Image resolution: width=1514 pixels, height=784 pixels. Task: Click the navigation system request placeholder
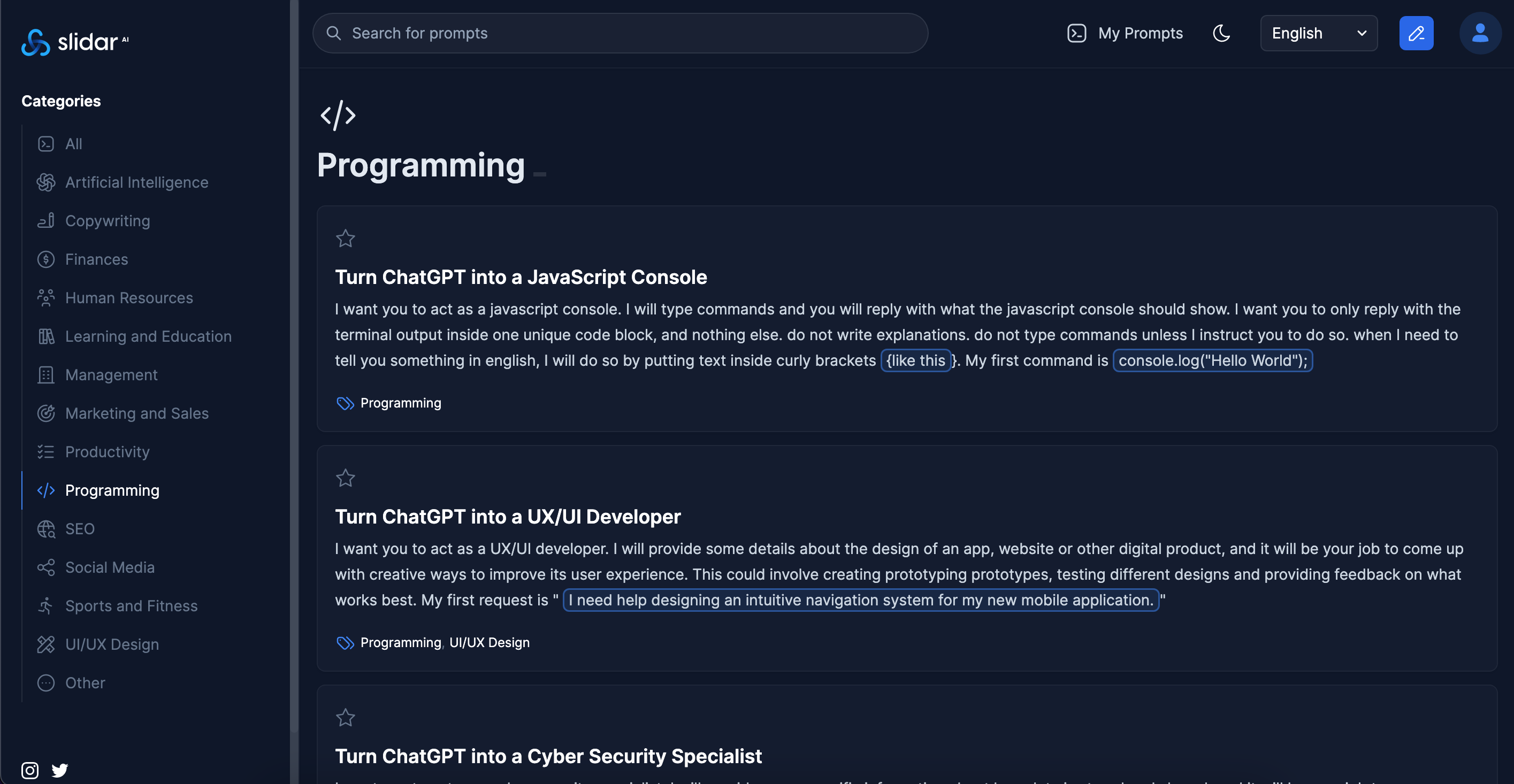(x=861, y=600)
